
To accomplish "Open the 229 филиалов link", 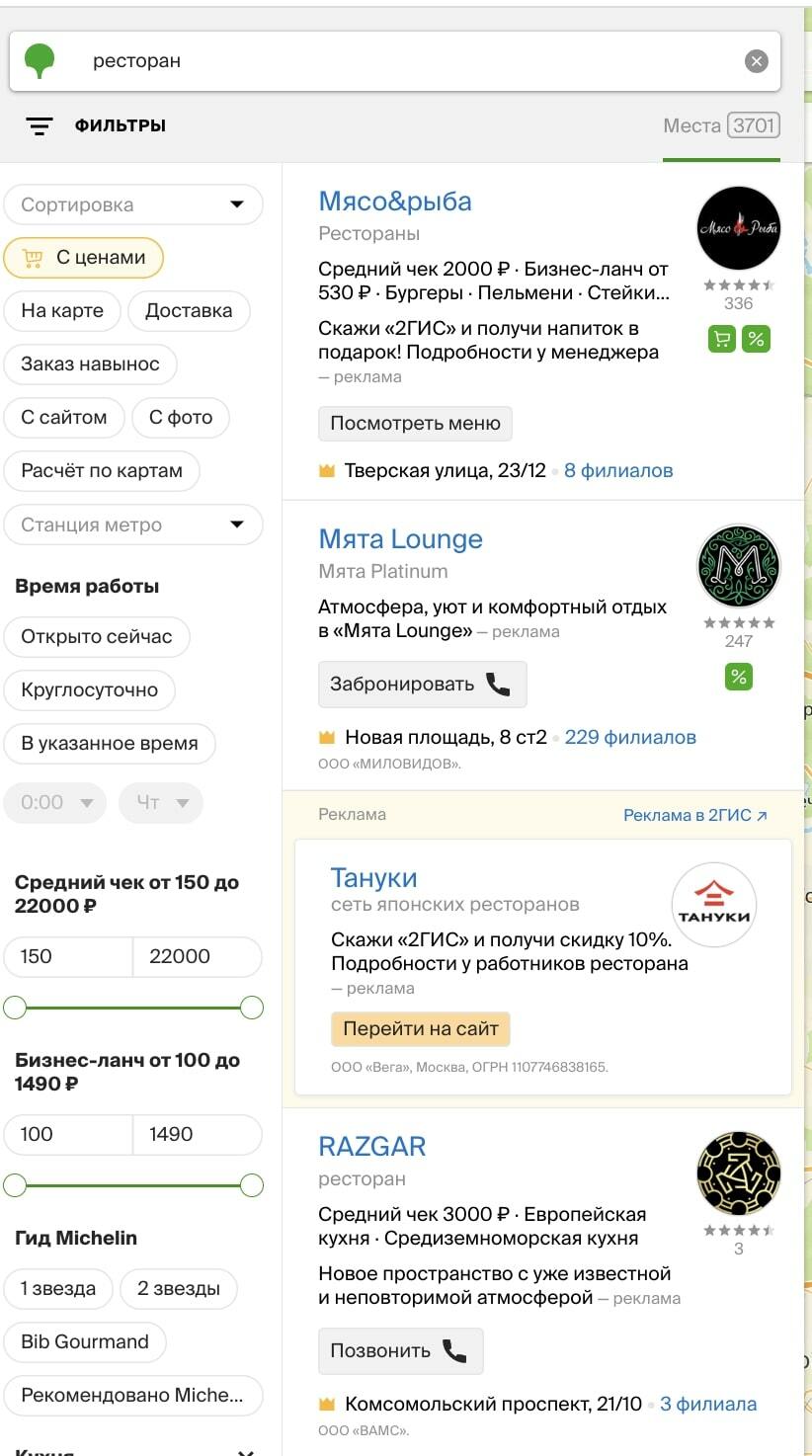I will [630, 738].
